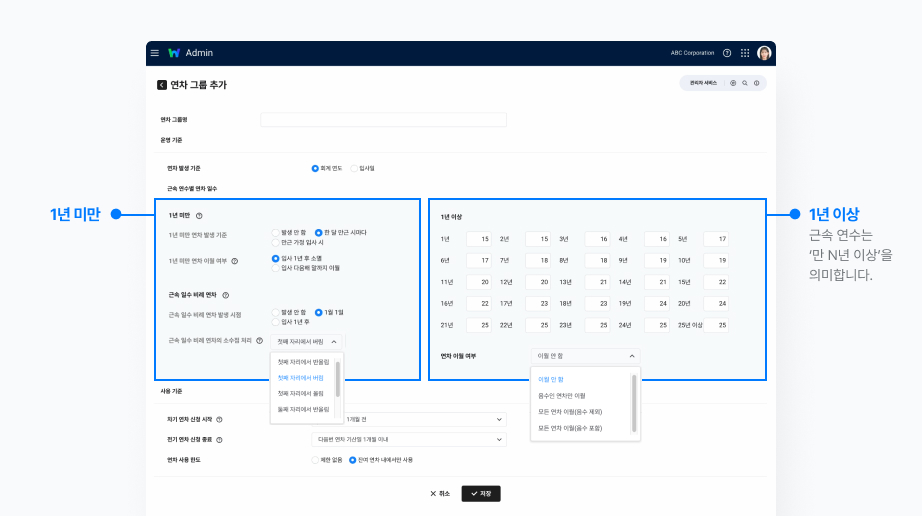
Task: Choose 첫째 자리에서 반올림 from the list
Action: tap(303, 362)
